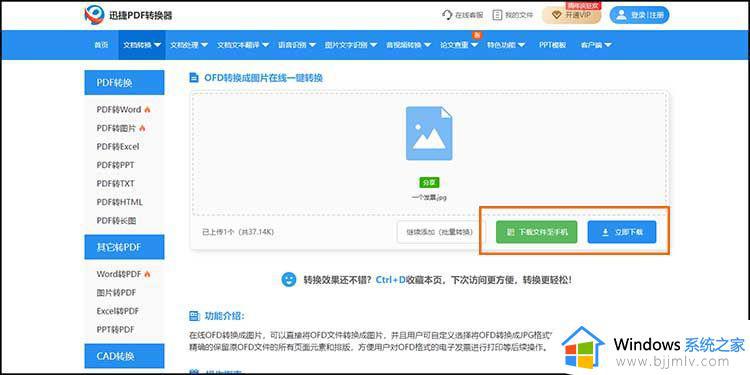Click the green 分享 share button
Viewport: 750px width, 375px height.
click(x=429, y=183)
